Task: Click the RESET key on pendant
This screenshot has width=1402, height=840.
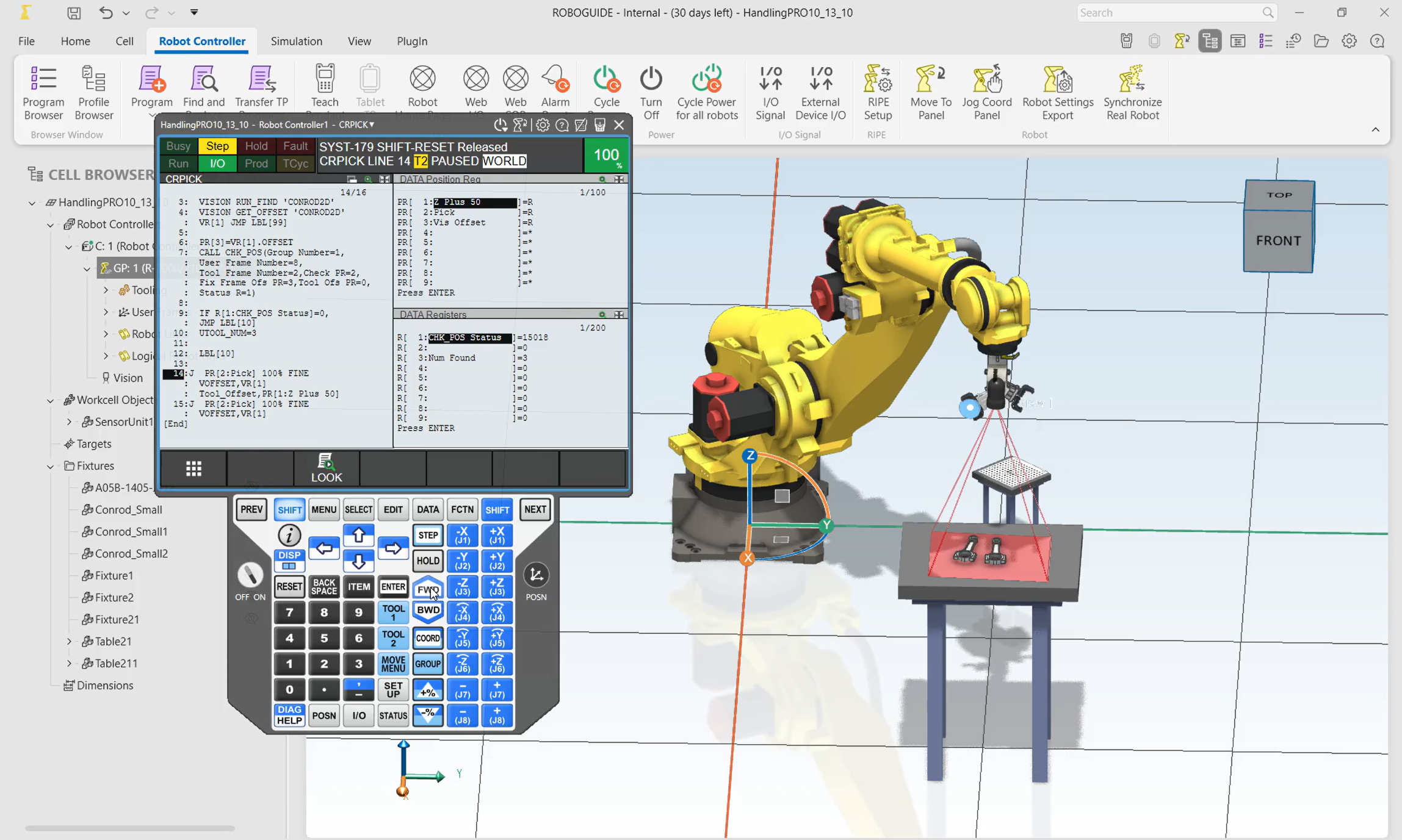Action: click(x=289, y=587)
